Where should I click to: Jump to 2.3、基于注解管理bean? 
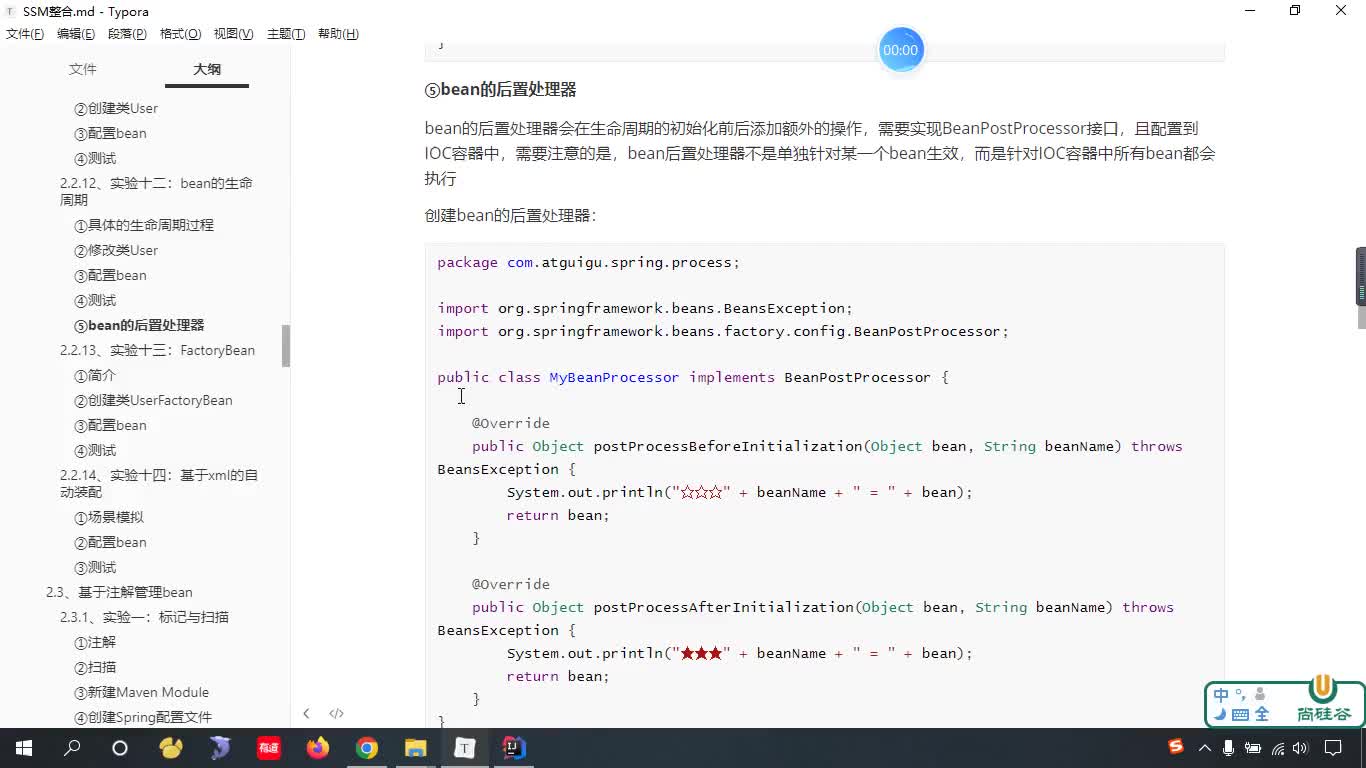tap(119, 592)
